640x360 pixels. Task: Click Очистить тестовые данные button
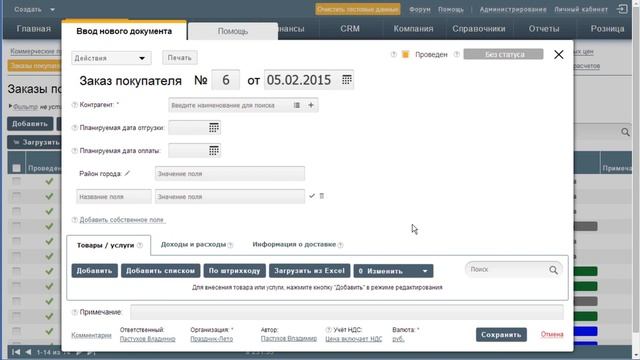pos(358,9)
